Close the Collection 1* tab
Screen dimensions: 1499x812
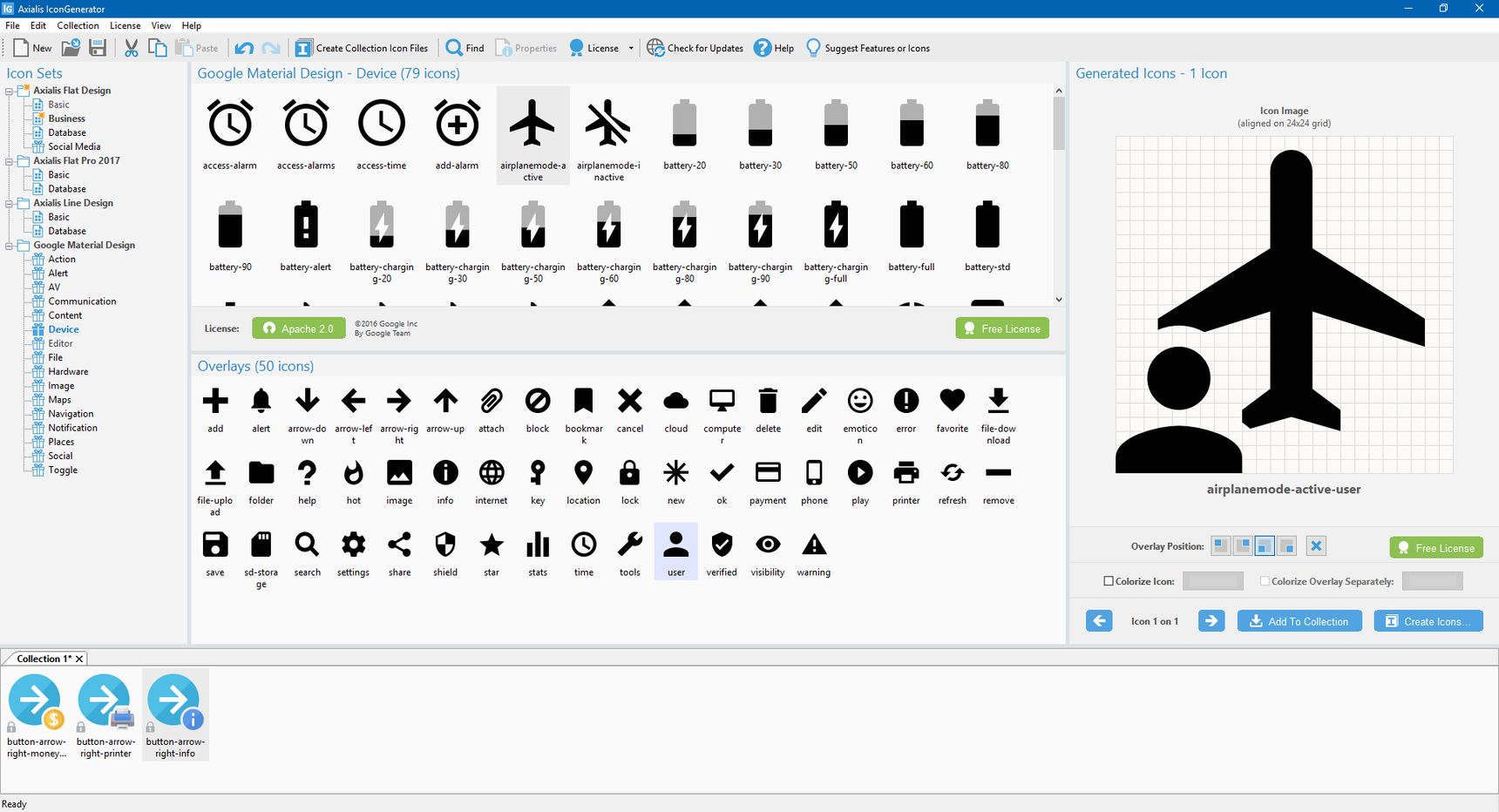click(79, 659)
